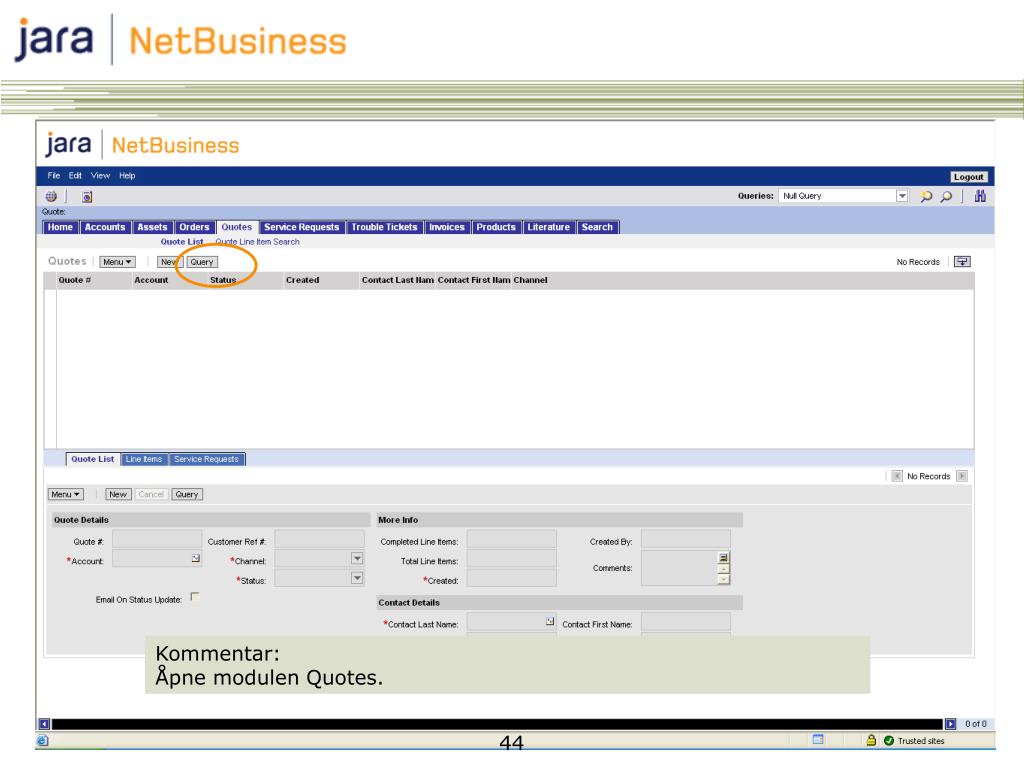
Task: Click New beside the Quotes list Menu
Action: 168,262
